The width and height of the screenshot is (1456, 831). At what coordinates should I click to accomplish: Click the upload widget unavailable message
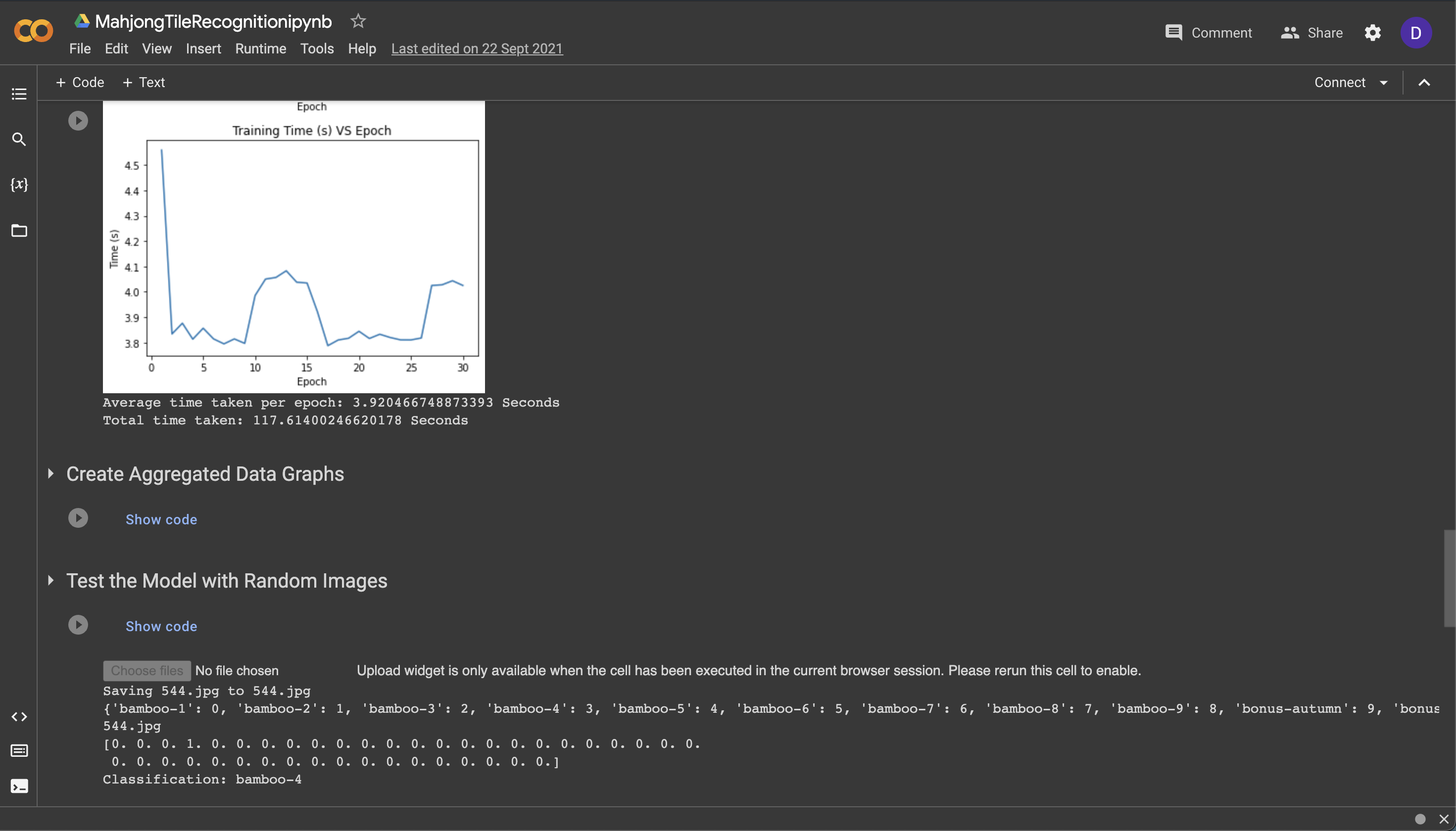tap(749, 671)
